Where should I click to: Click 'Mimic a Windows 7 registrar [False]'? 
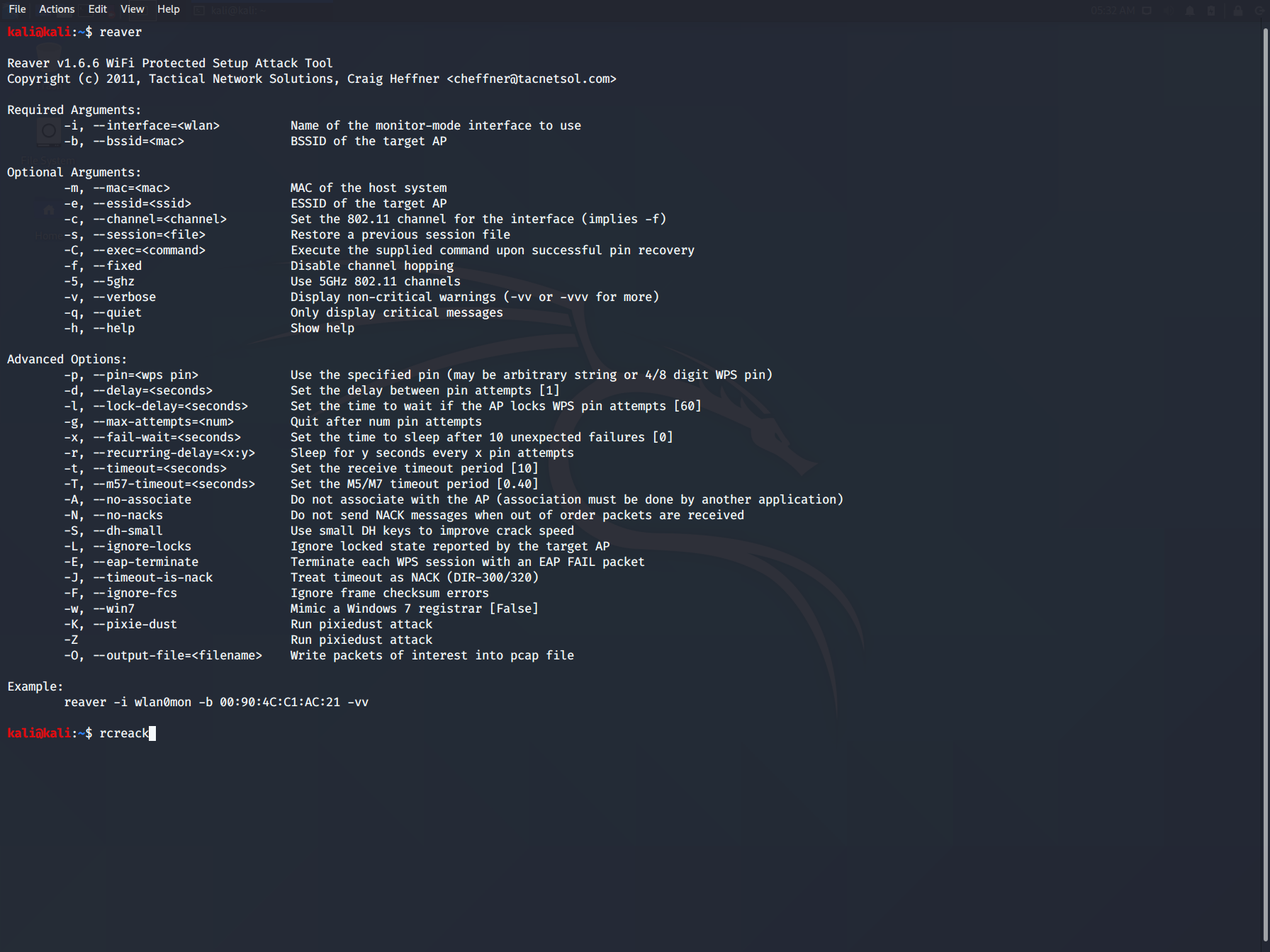[x=415, y=608]
